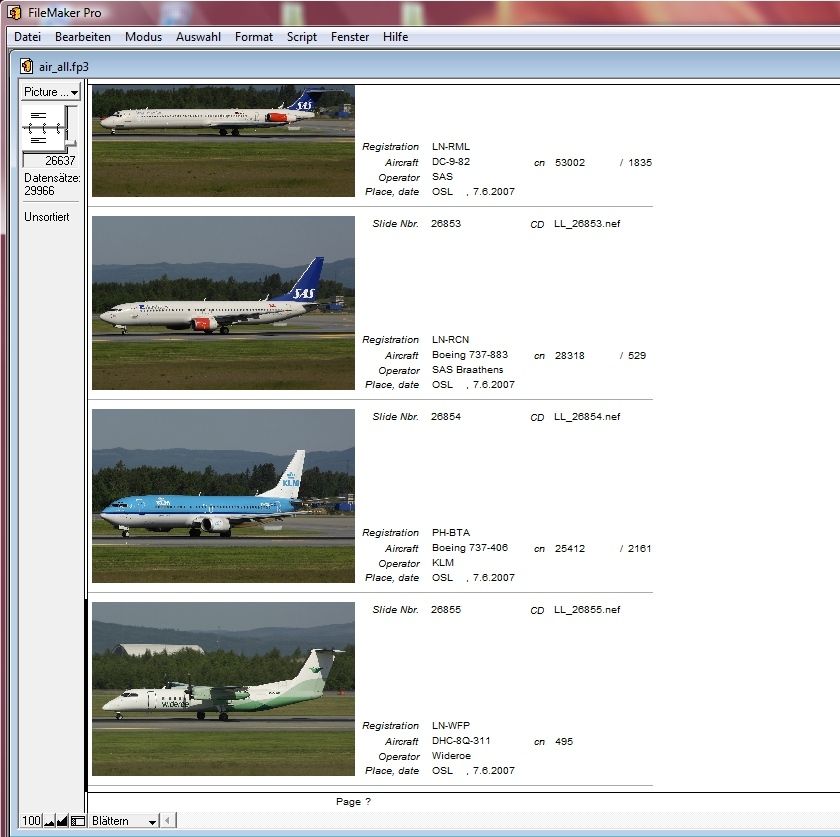Screen dimensions: 840x837
Task: Open the Picture layout dropdown
Action: pyautogui.click(x=50, y=92)
